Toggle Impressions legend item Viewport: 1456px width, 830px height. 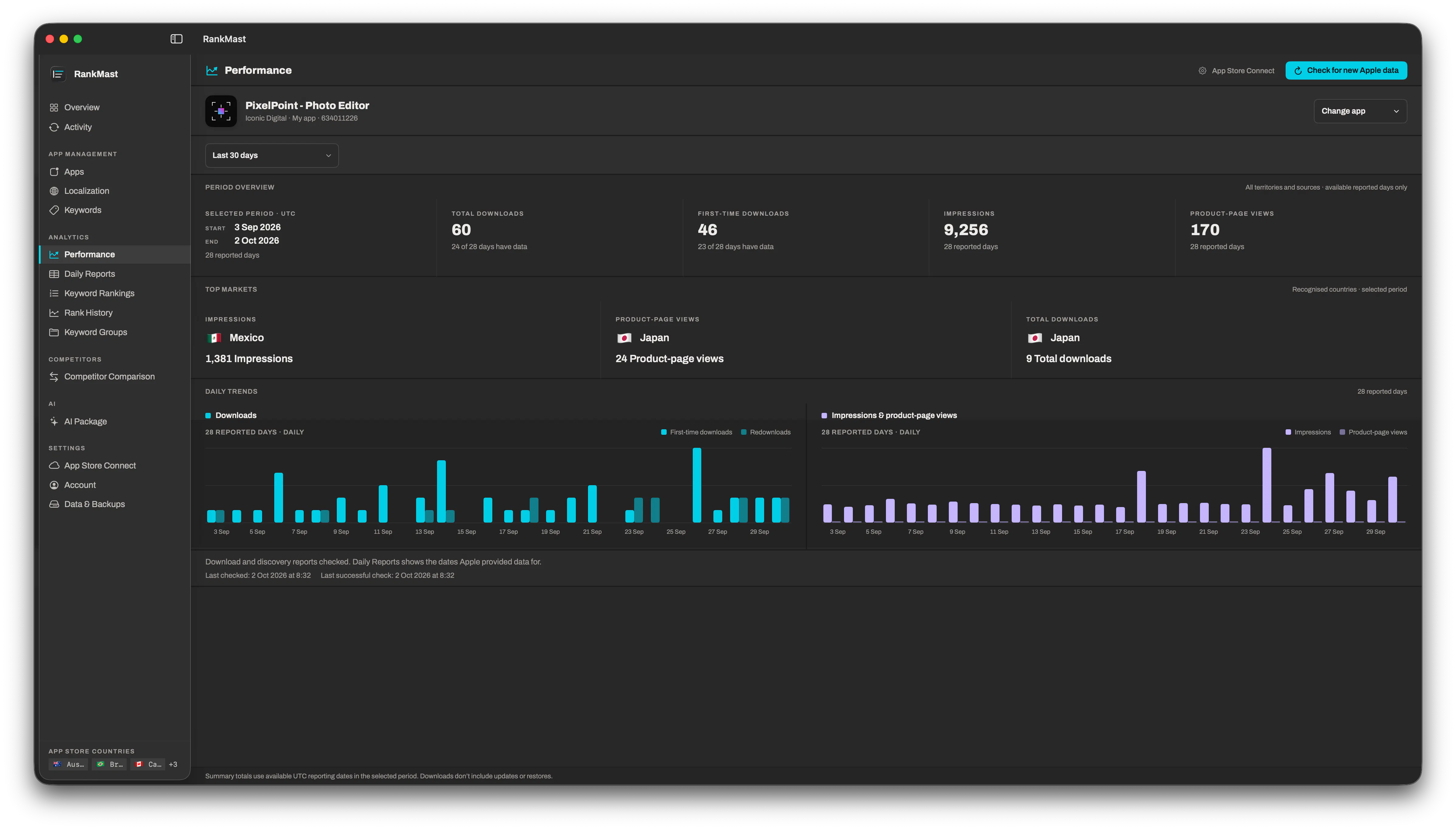[1308, 432]
